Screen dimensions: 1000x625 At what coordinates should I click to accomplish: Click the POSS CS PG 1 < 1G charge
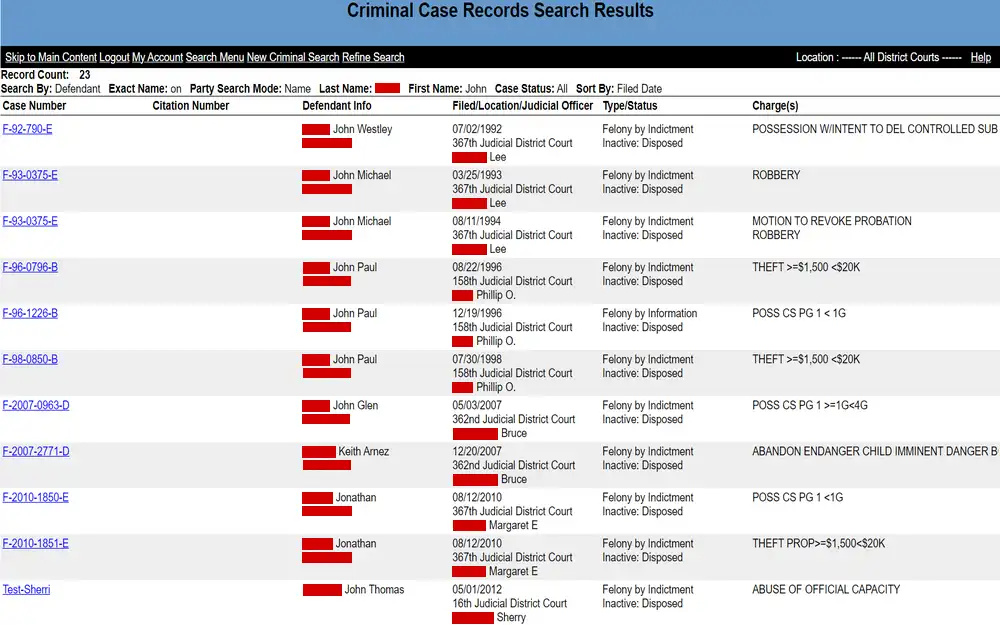[799, 313]
